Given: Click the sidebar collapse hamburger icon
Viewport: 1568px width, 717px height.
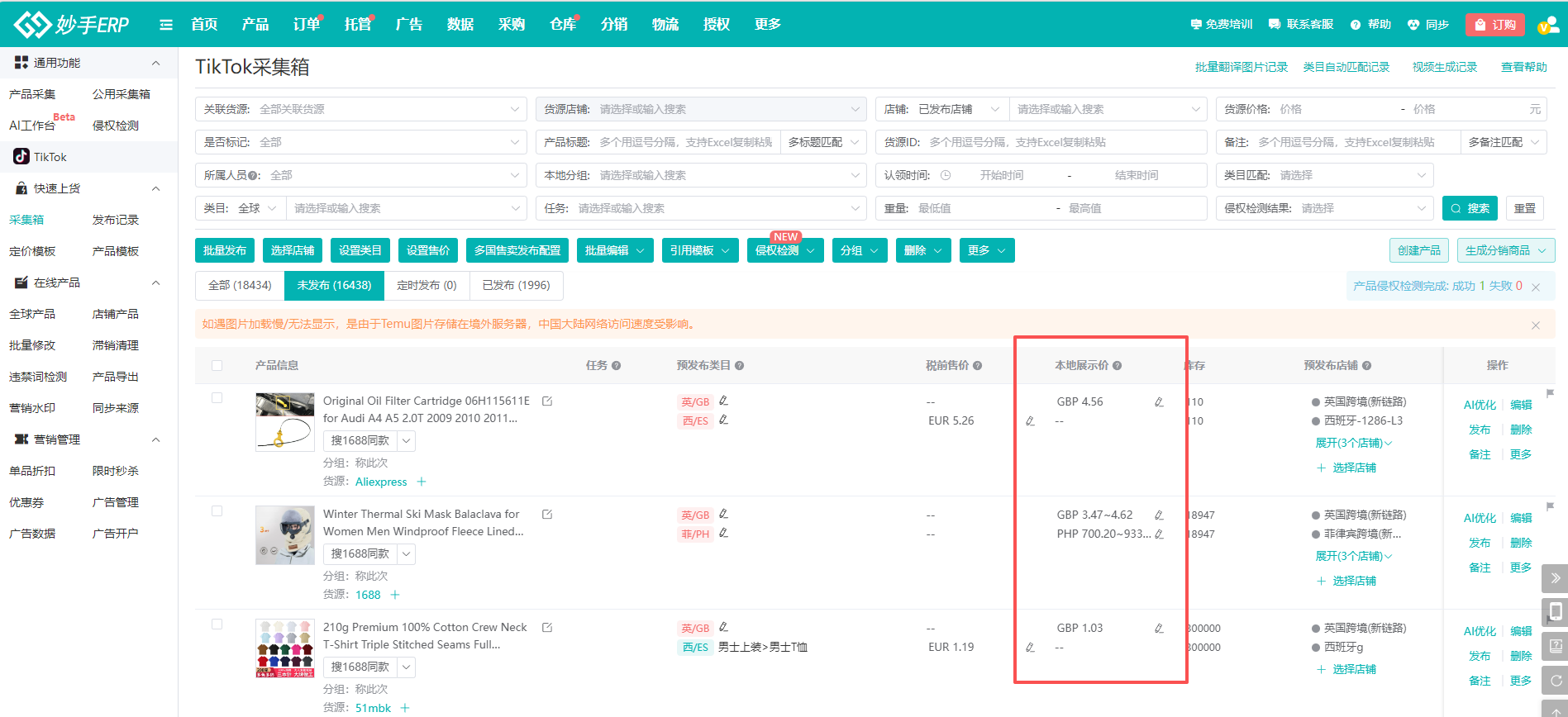Looking at the screenshot, I should (166, 25).
